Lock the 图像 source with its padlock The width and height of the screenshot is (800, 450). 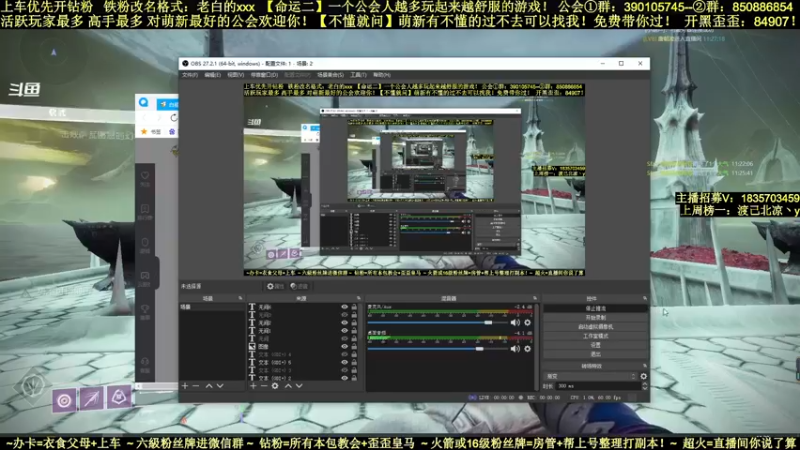pyautogui.click(x=354, y=346)
